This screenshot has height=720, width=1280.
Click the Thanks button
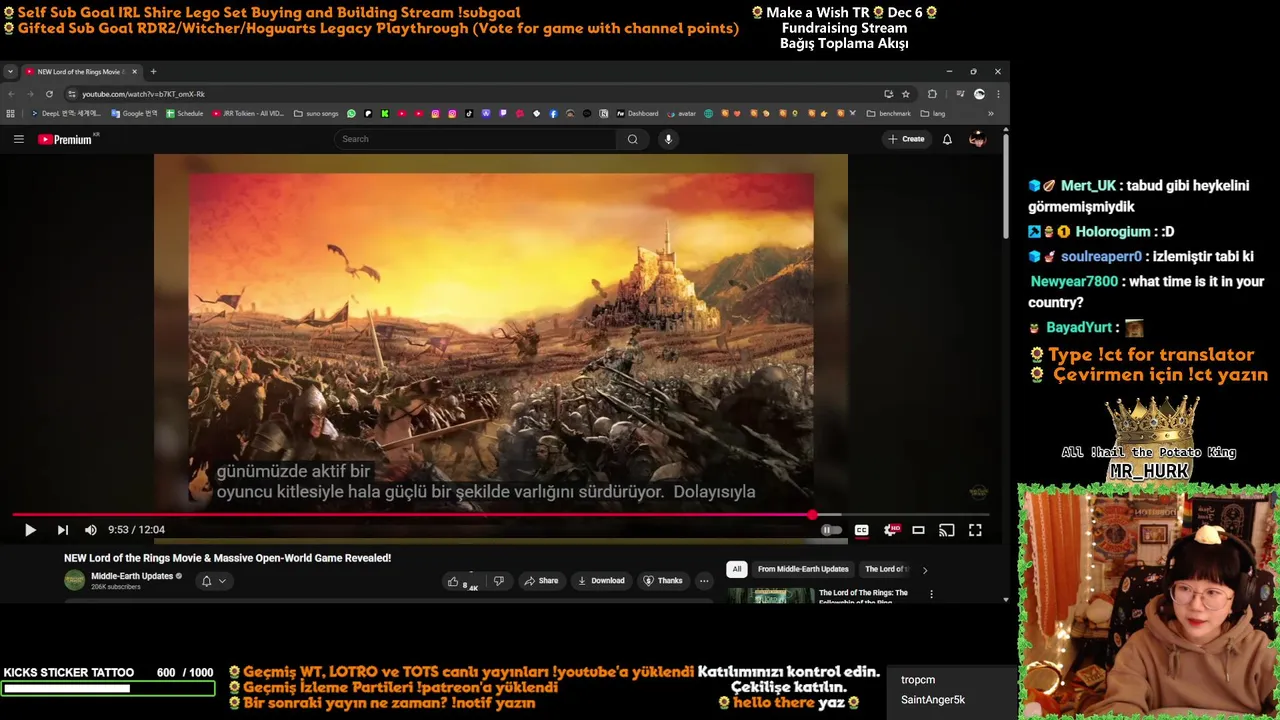pos(663,581)
